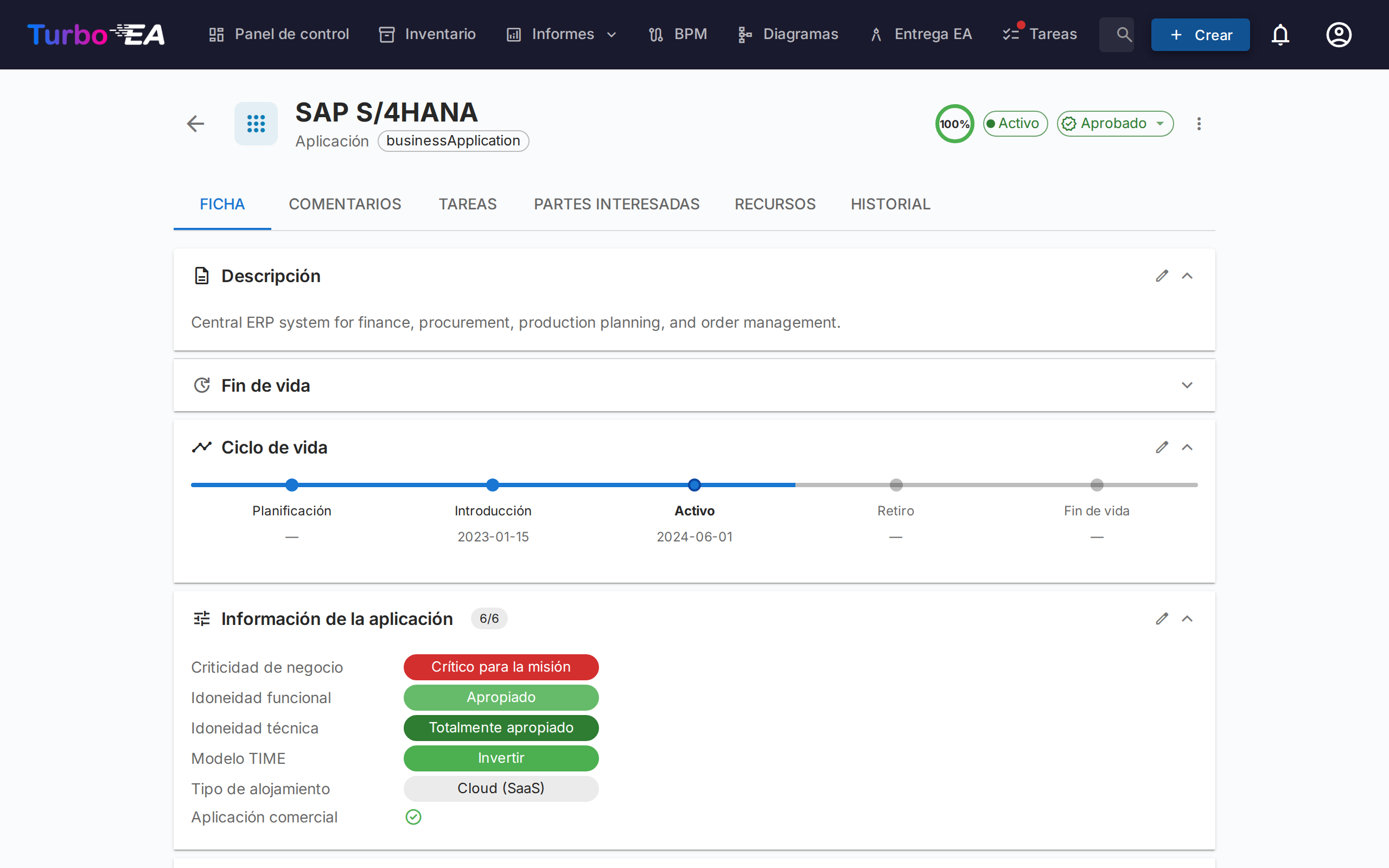
Task: Expand the Fin de vida section
Action: click(x=1188, y=385)
